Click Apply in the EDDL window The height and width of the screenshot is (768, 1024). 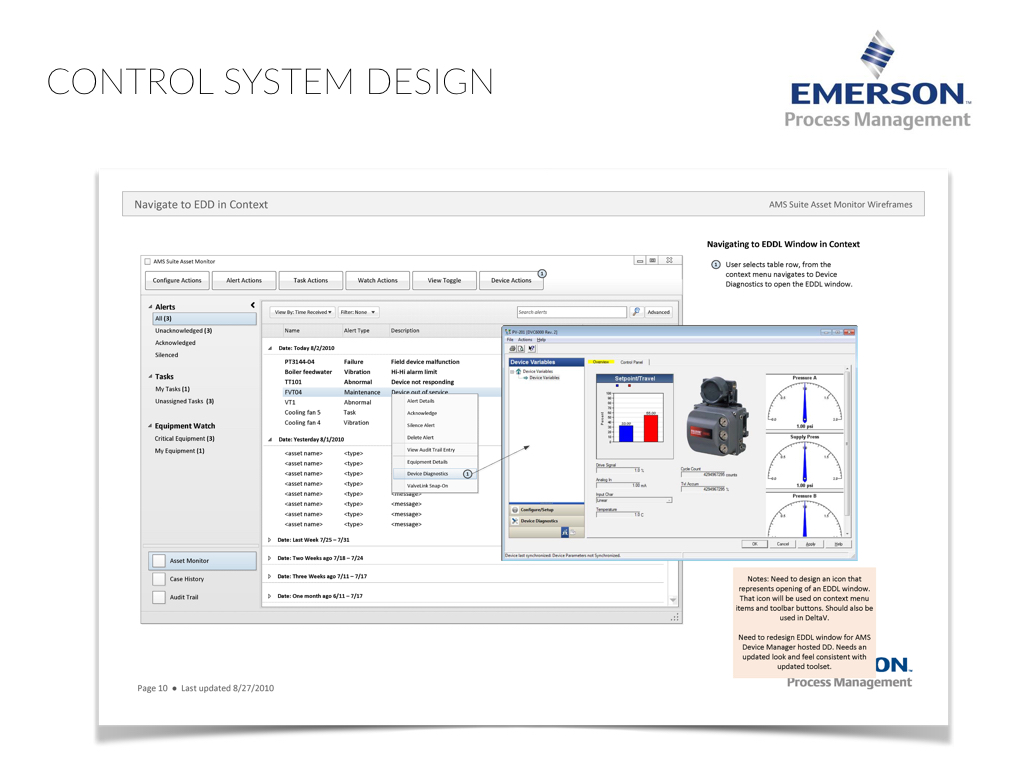[x=810, y=544]
